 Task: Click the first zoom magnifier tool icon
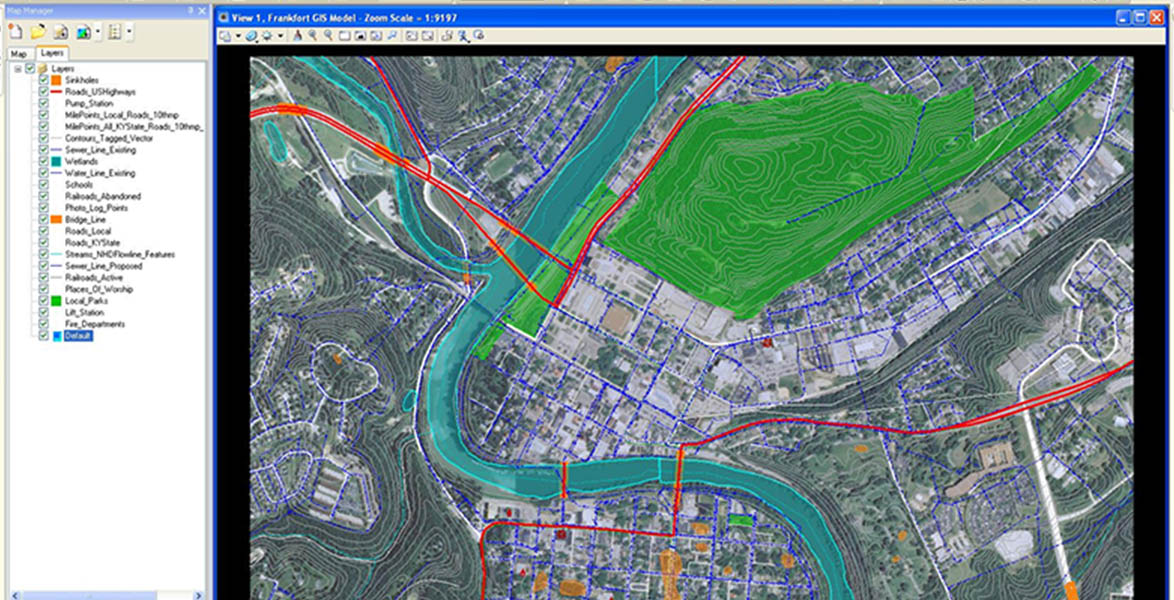[313, 36]
